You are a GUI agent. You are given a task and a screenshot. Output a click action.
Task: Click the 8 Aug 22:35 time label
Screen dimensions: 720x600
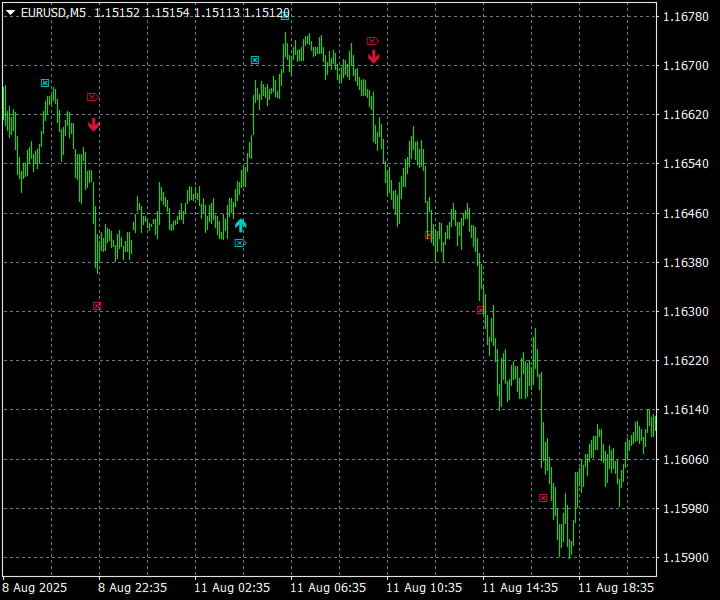pos(133,588)
